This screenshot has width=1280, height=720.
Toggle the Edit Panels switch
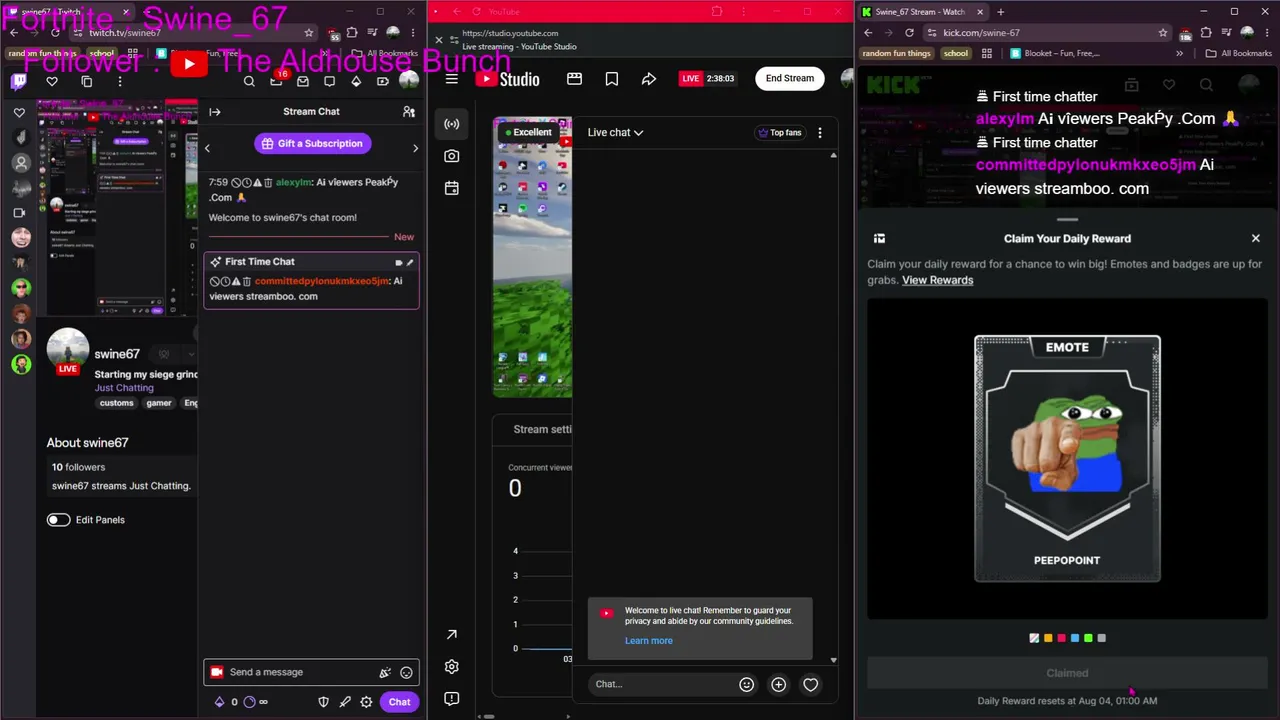coord(58,520)
